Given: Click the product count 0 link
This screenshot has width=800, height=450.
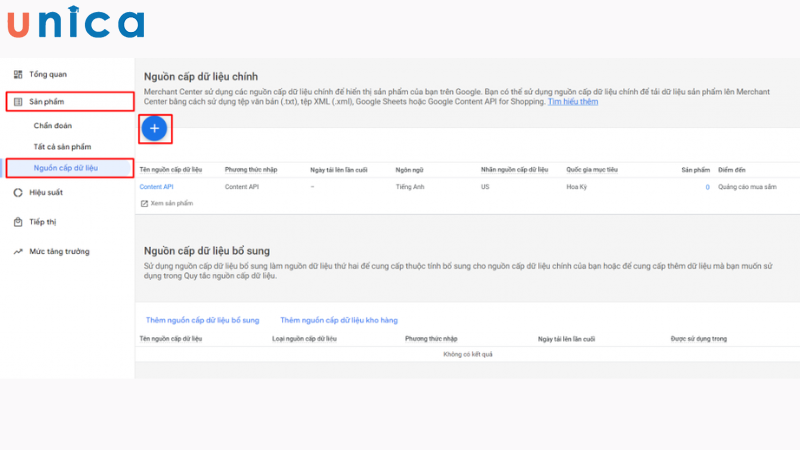Looking at the screenshot, I should [x=707, y=187].
